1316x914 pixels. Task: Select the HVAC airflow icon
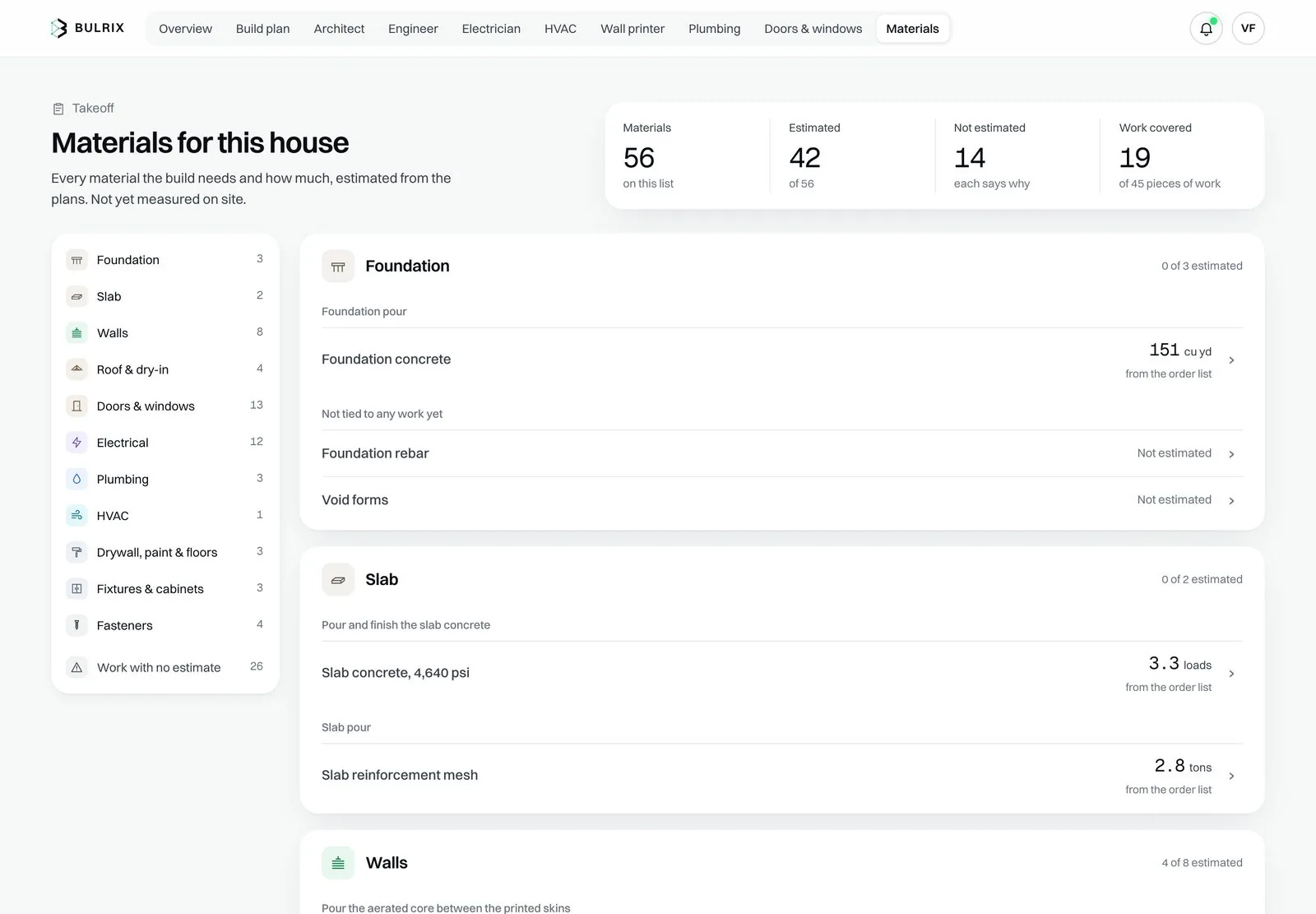point(76,516)
